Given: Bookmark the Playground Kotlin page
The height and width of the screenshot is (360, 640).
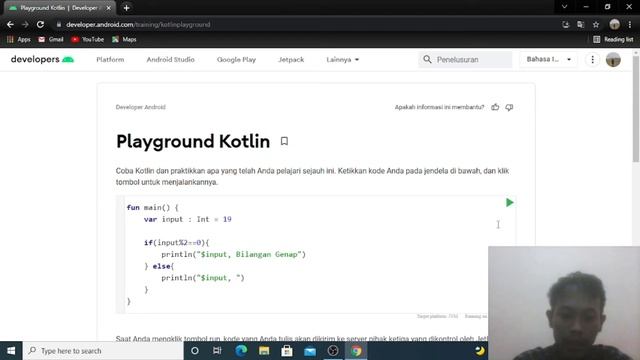Looking at the screenshot, I should coord(284,141).
